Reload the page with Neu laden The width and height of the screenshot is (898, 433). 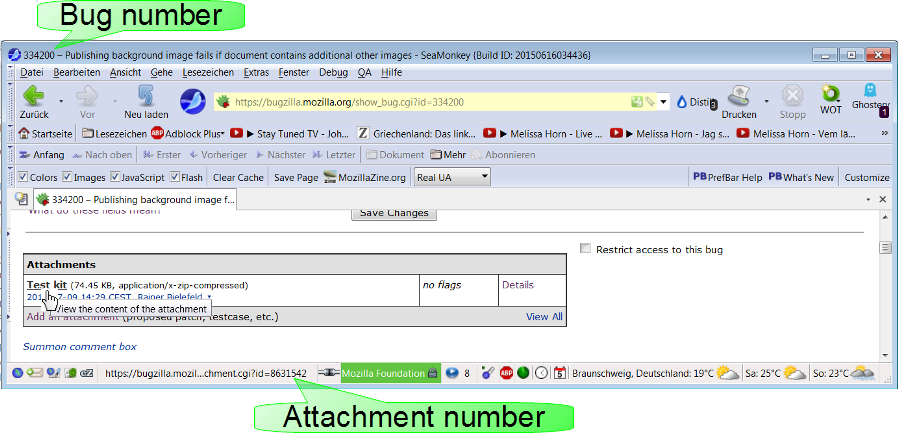(146, 101)
